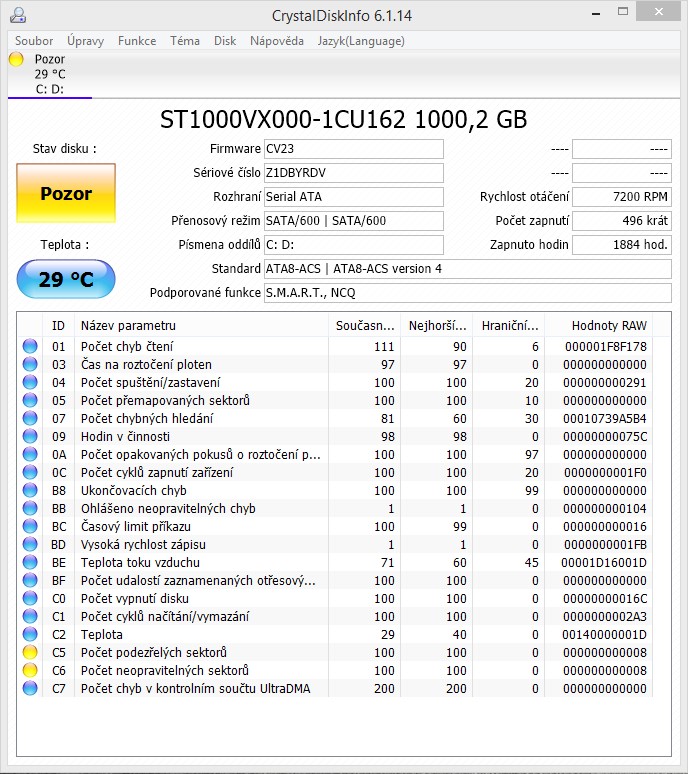Click the CrystalDiskInfo app icon in title bar
This screenshot has width=688, height=774.
(x=16, y=16)
